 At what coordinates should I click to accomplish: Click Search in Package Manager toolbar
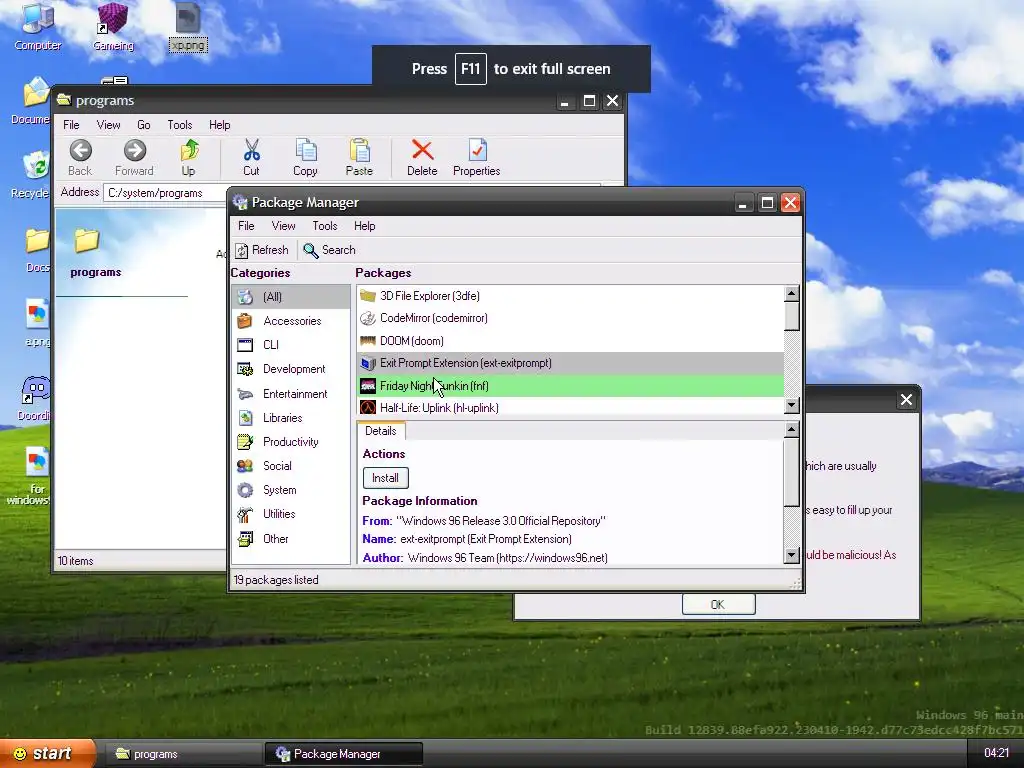pos(329,250)
